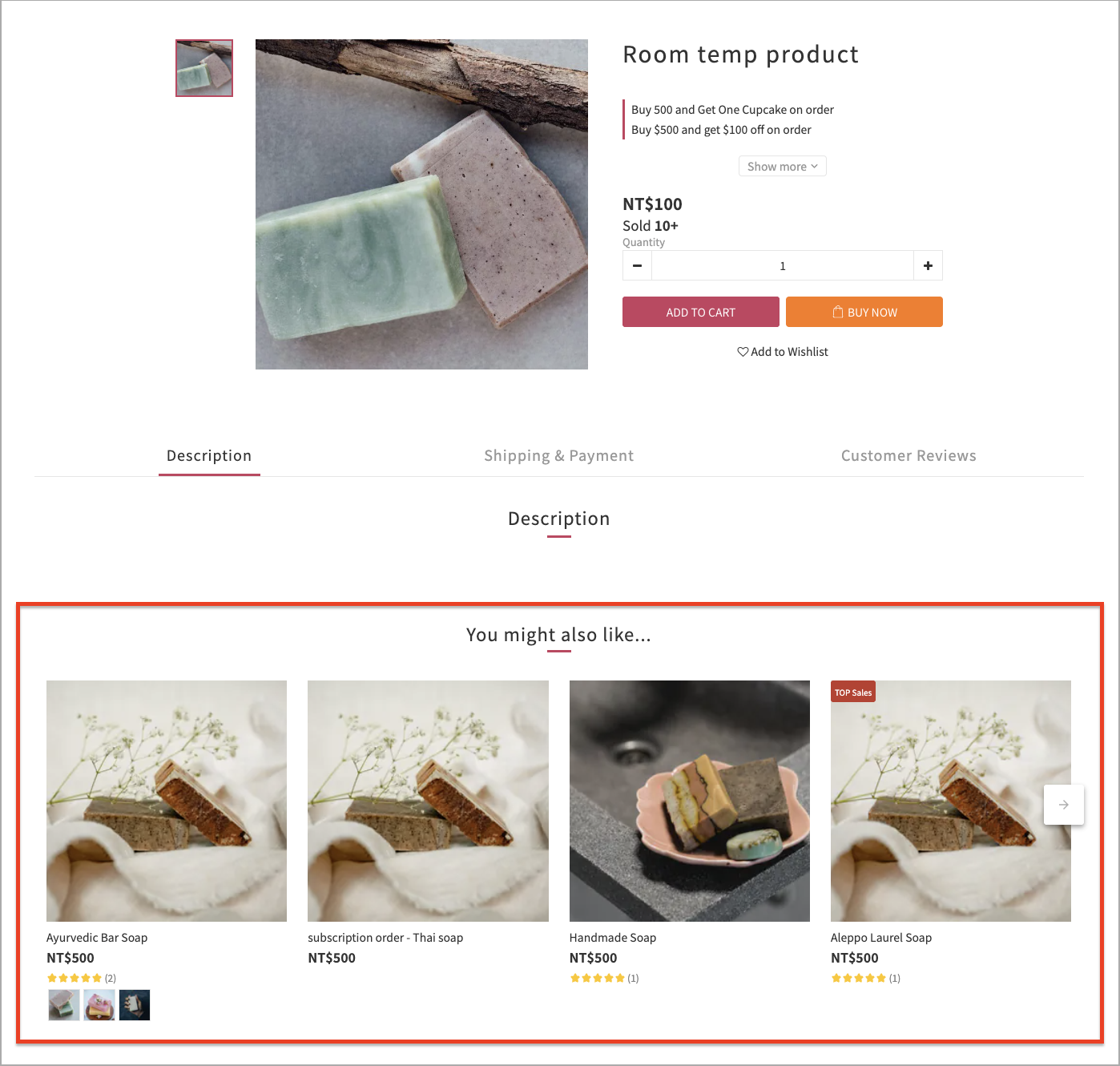Open the Description tab
Screen dimensions: 1120x1066
[209, 456]
